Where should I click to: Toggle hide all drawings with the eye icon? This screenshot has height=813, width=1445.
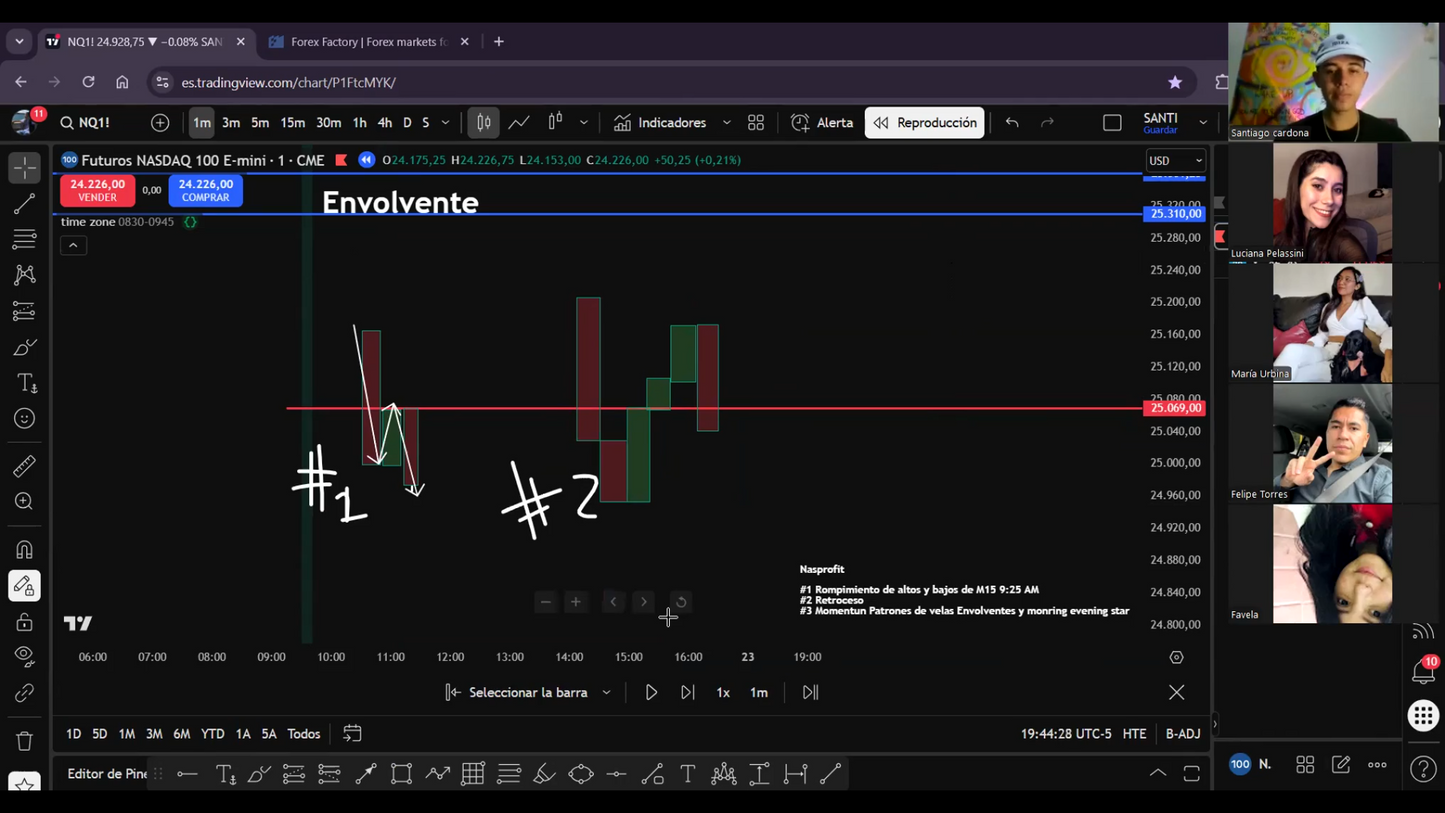point(24,657)
